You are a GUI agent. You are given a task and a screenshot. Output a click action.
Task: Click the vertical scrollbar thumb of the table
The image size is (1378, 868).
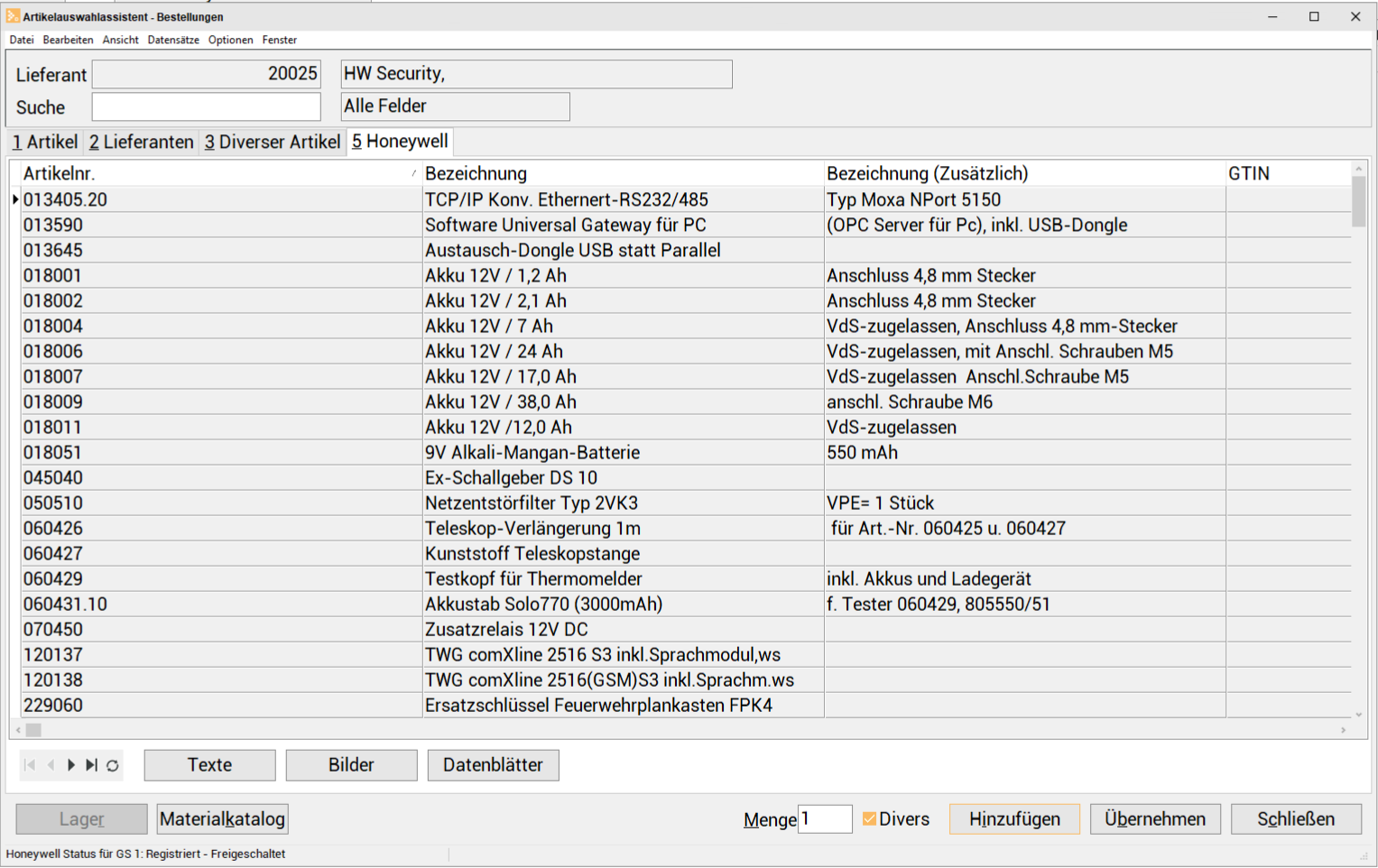tap(1358, 202)
